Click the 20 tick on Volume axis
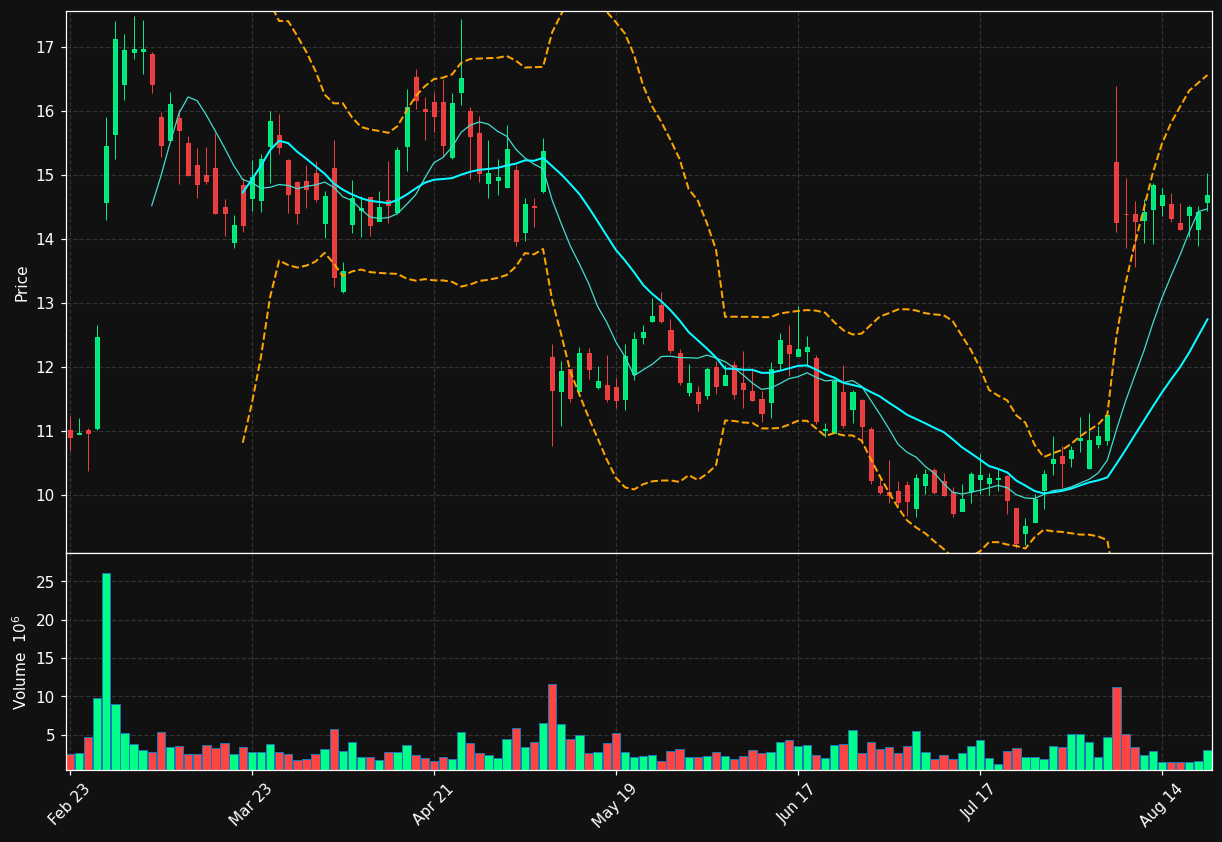The width and height of the screenshot is (1222, 842). 48,621
